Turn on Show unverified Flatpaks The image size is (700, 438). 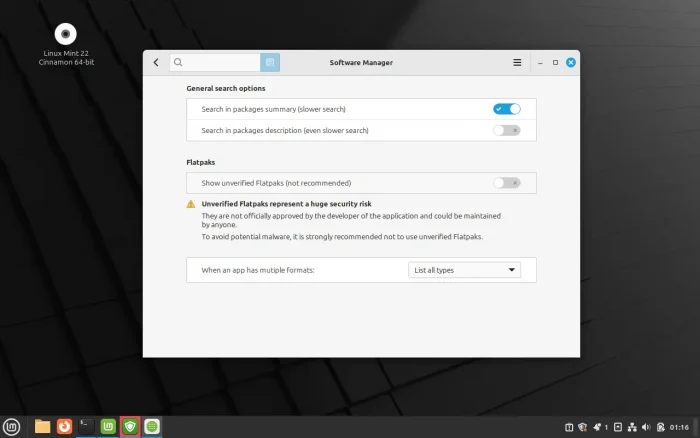coord(506,183)
